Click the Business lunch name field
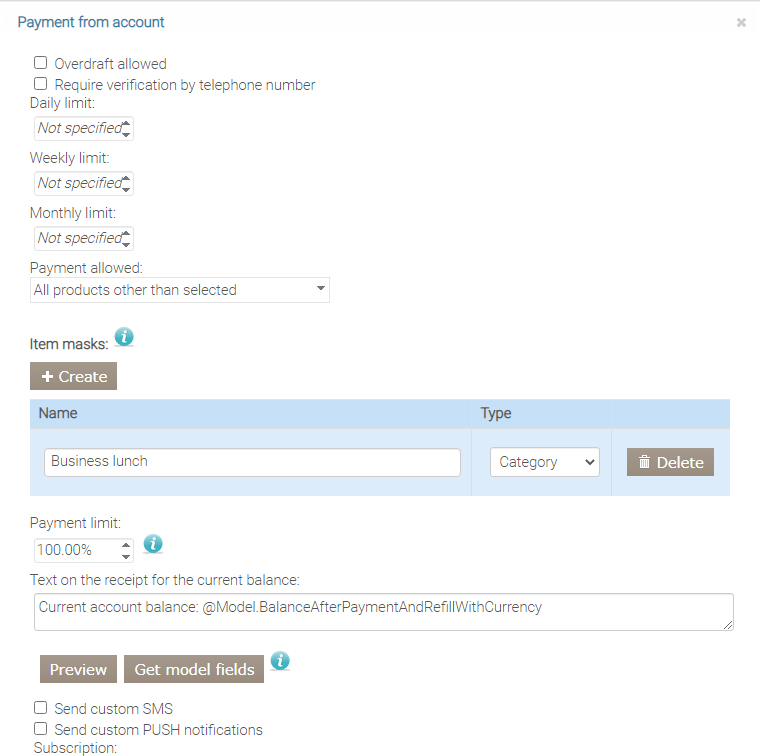Screen dimensions: 760x756 (252, 462)
